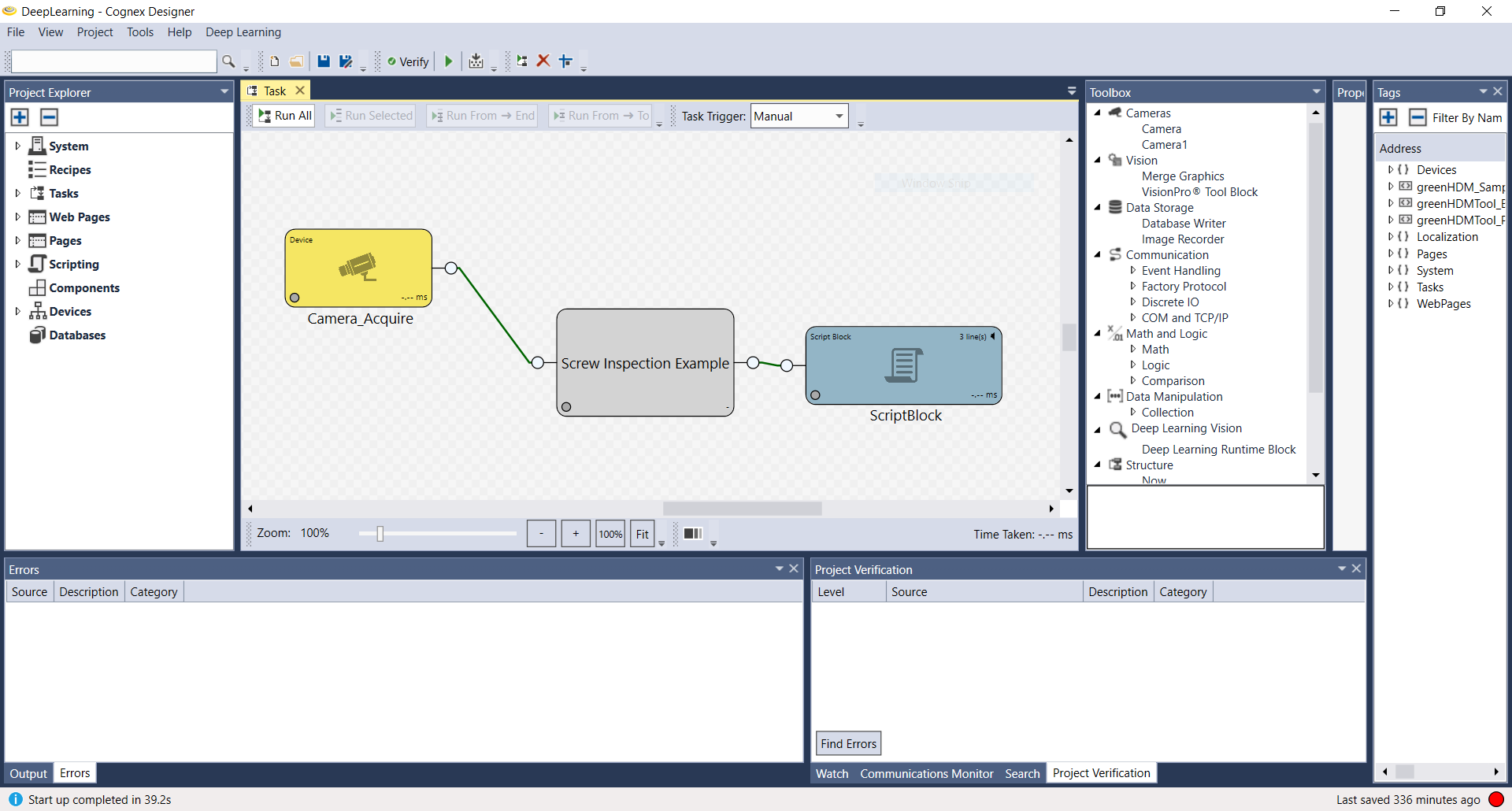Toggle the panel layout icon beside Fit
Image resolution: width=1512 pixels, height=811 pixels.
[692, 534]
